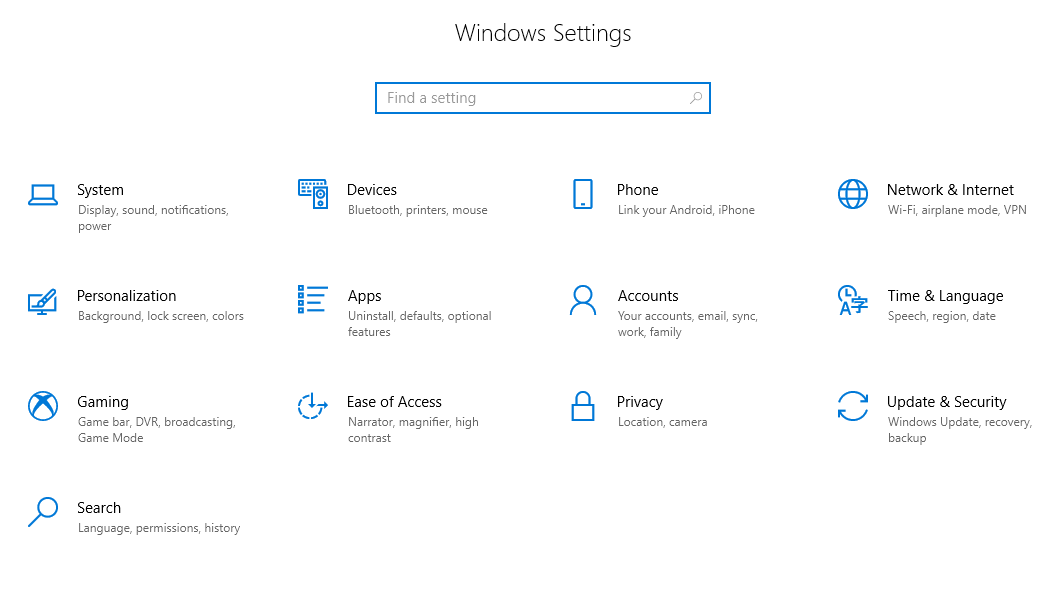
Task: Focus the Find a setting search box
Action: tap(530, 98)
